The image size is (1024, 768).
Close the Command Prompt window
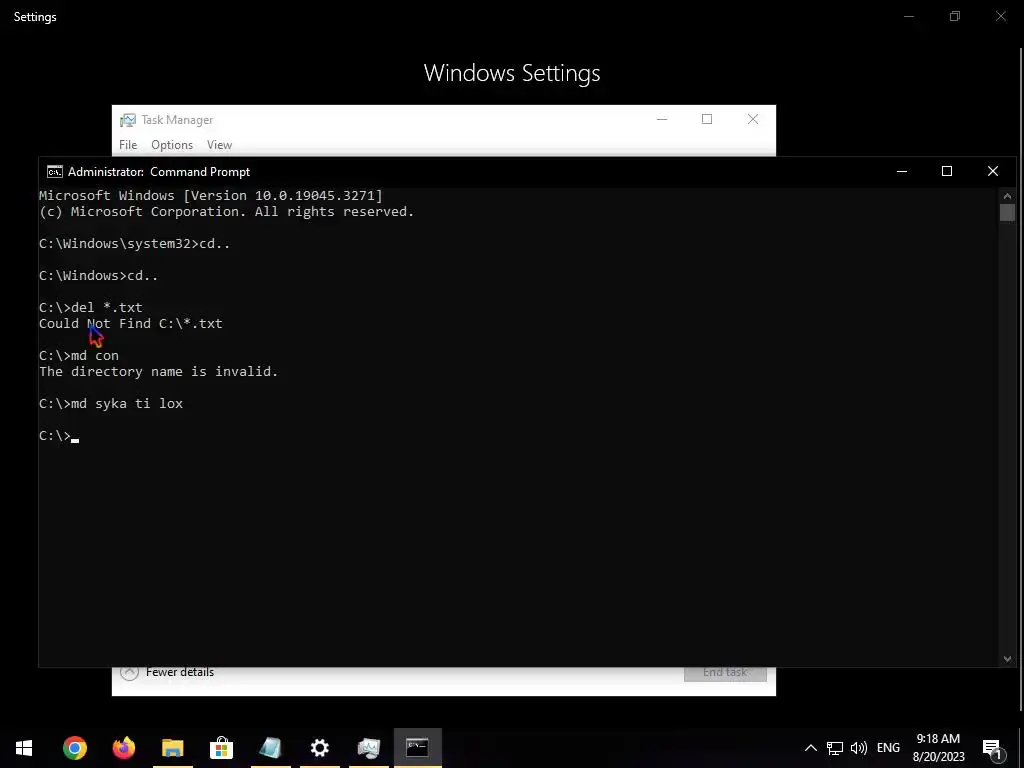pyautogui.click(x=993, y=172)
